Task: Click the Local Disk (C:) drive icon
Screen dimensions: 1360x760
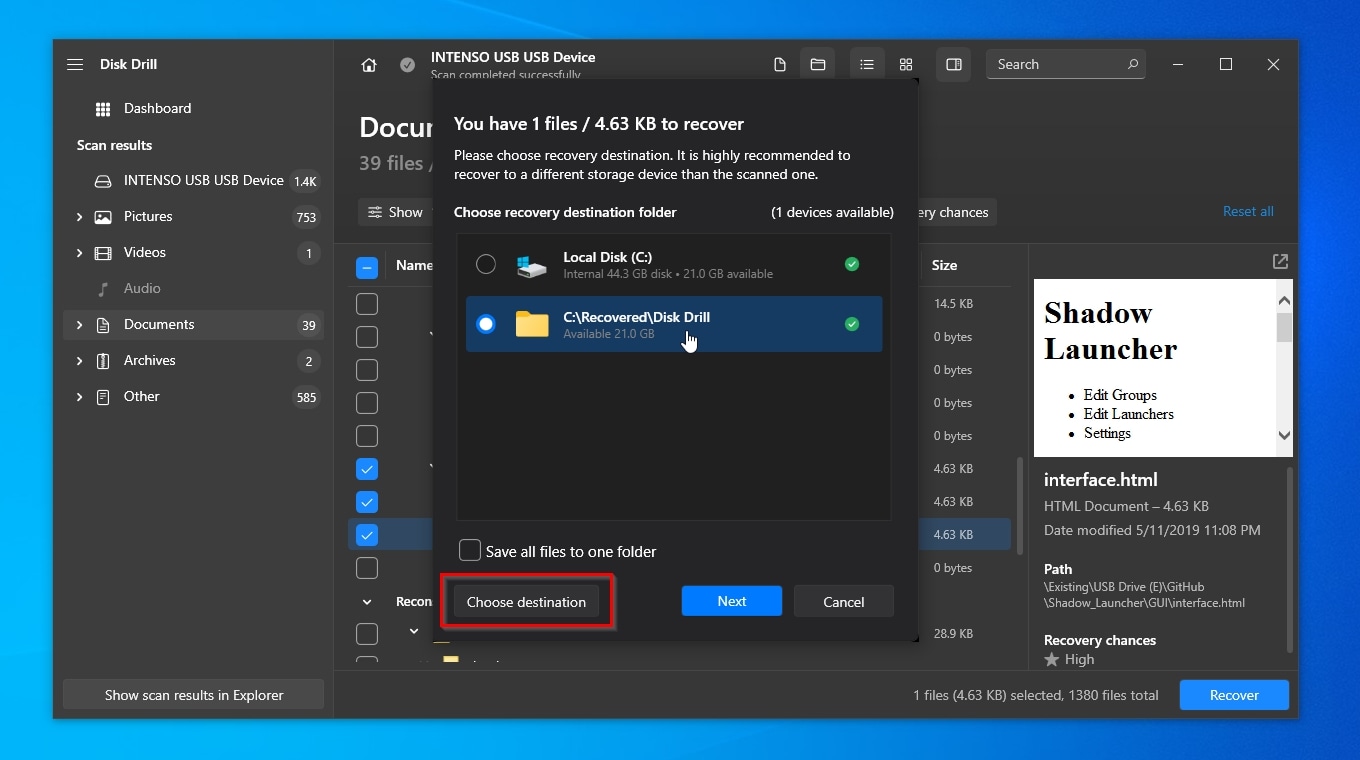Action: (532, 265)
